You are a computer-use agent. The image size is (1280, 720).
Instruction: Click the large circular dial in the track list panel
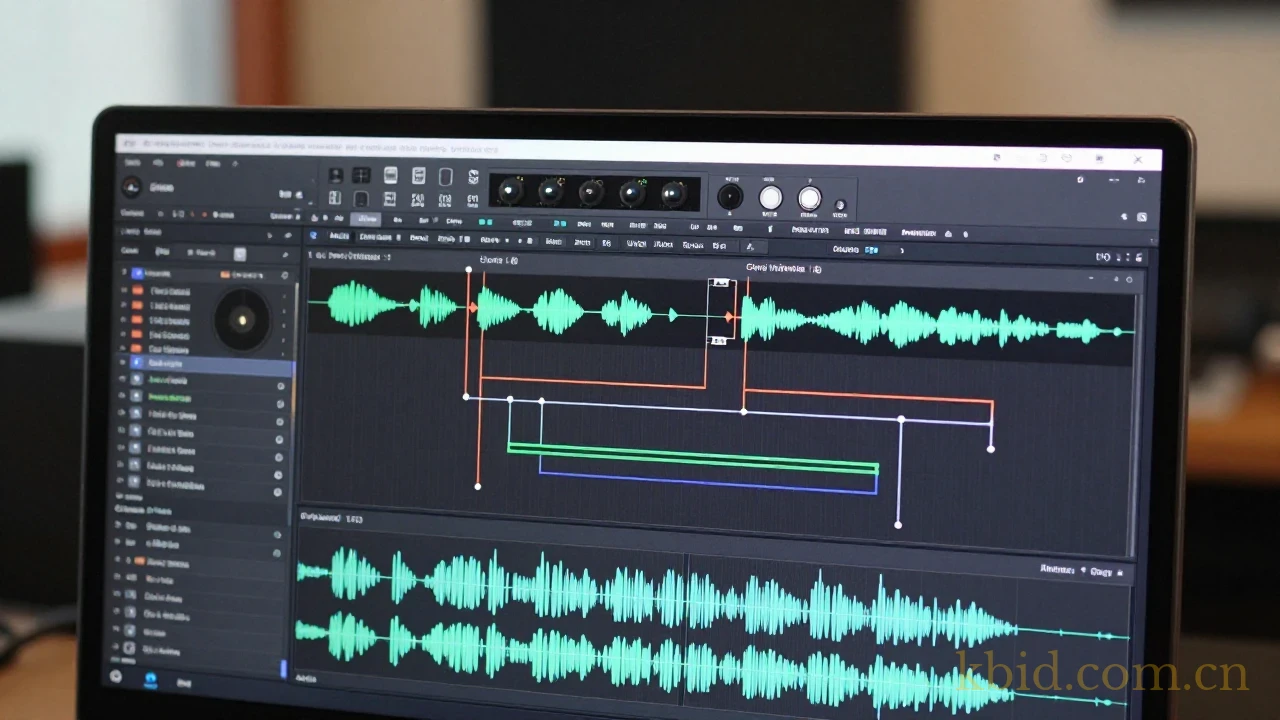[242, 319]
